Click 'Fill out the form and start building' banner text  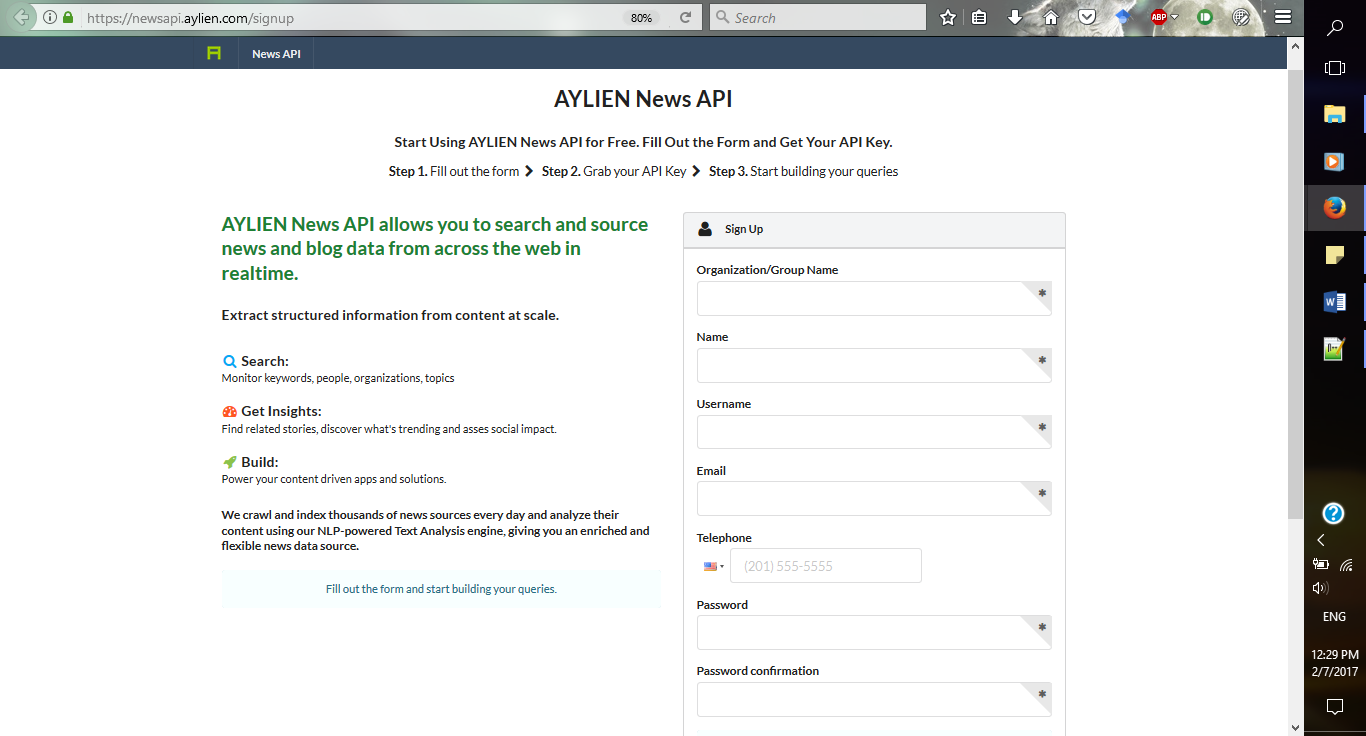[x=441, y=589]
